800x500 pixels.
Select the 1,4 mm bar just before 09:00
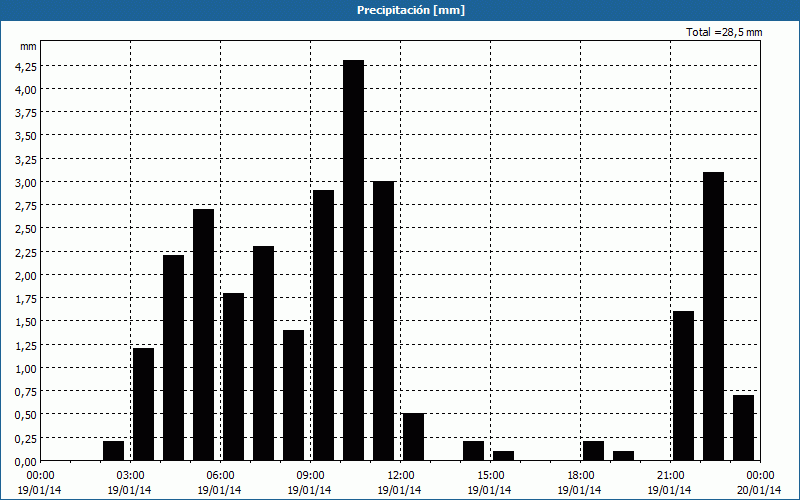[293, 395]
